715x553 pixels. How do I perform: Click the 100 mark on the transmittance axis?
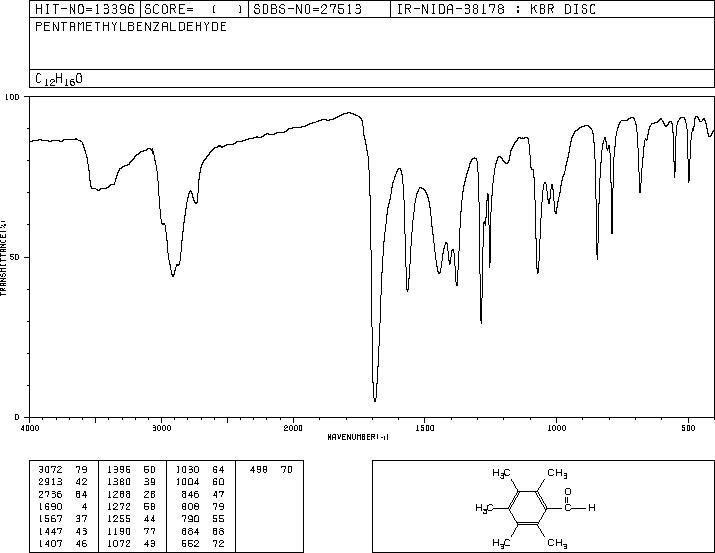[x=12, y=97]
